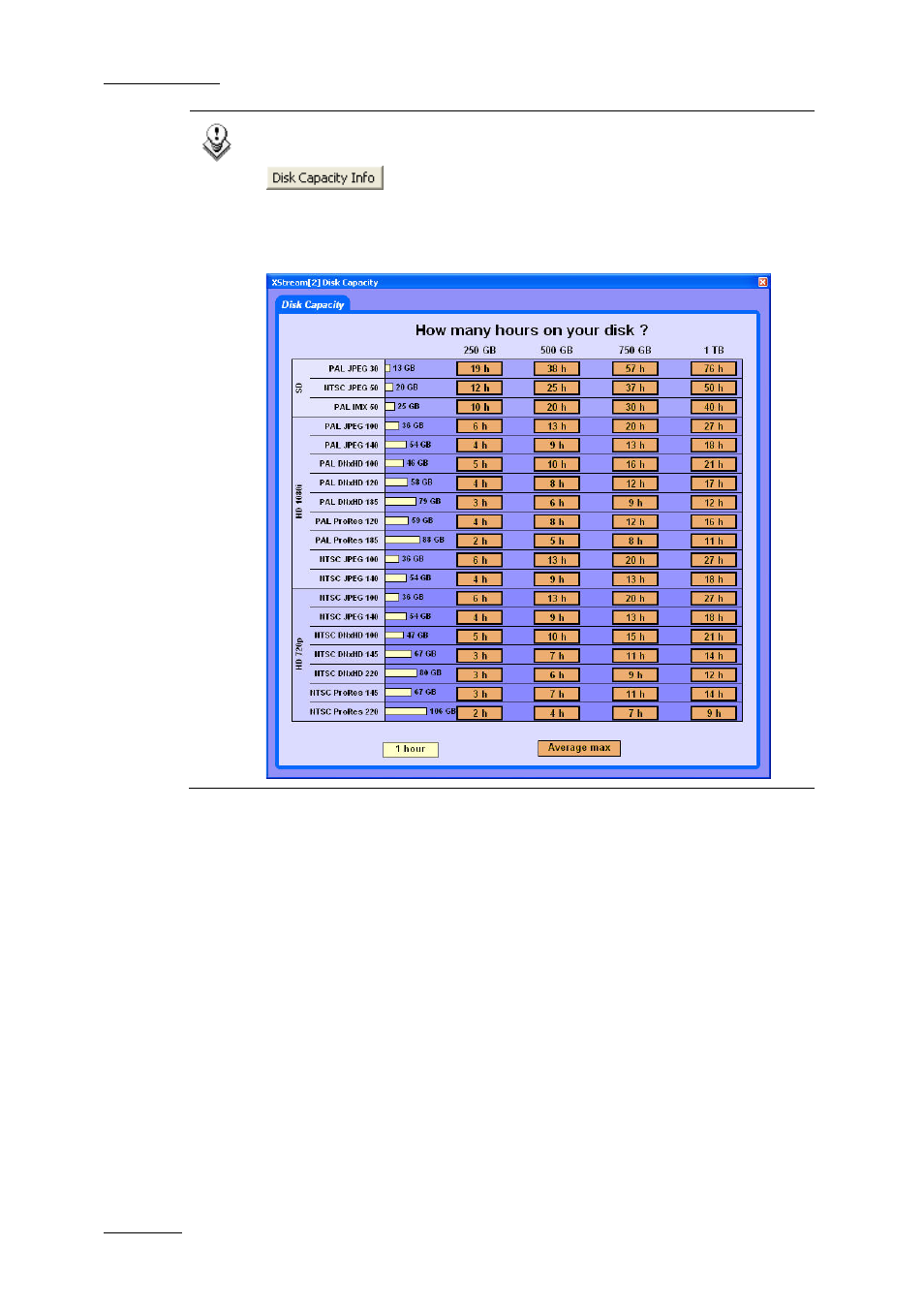Viewport: 924px width, 1308px height.
Task: Click the NTSC JPEG 50 row label
Action: point(351,388)
